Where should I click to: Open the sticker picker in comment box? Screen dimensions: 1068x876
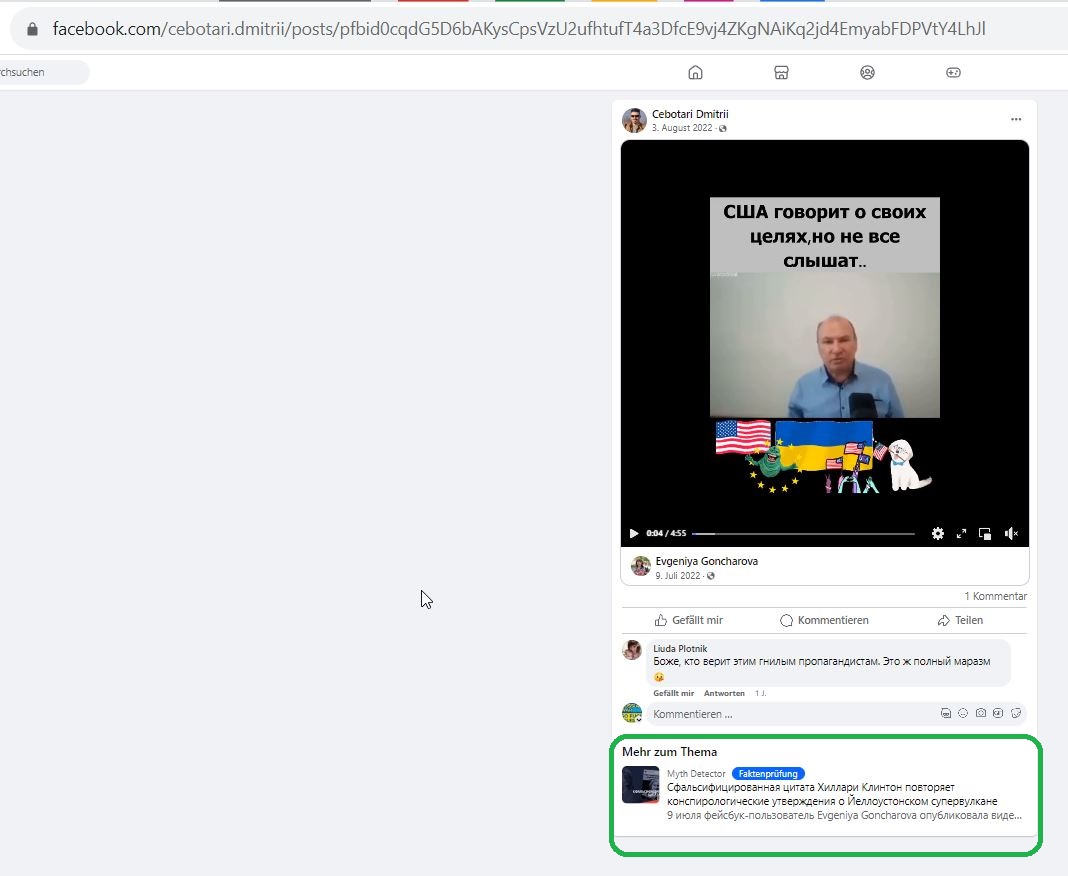coord(1016,713)
